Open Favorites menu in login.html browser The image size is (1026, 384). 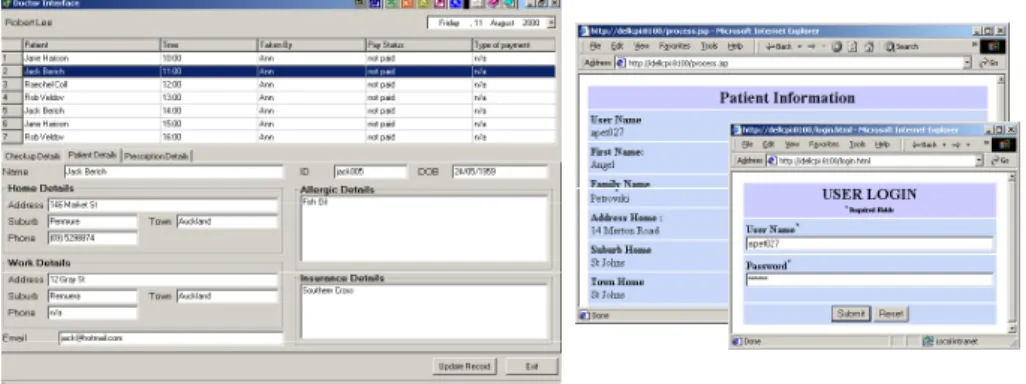tap(824, 145)
